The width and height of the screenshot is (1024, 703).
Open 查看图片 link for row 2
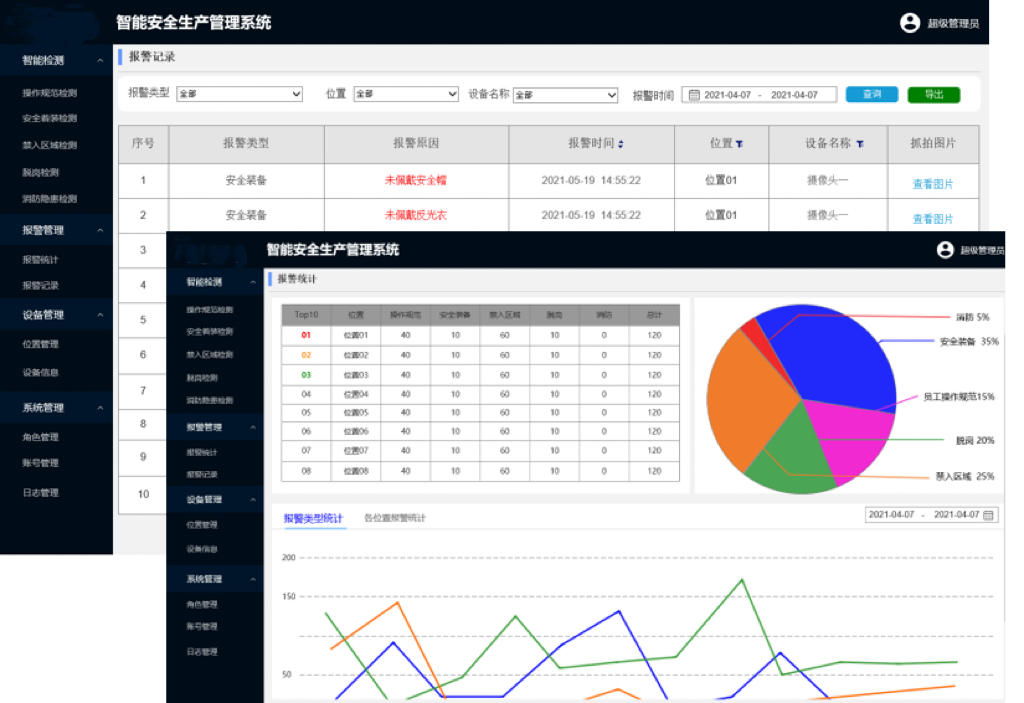point(933,219)
